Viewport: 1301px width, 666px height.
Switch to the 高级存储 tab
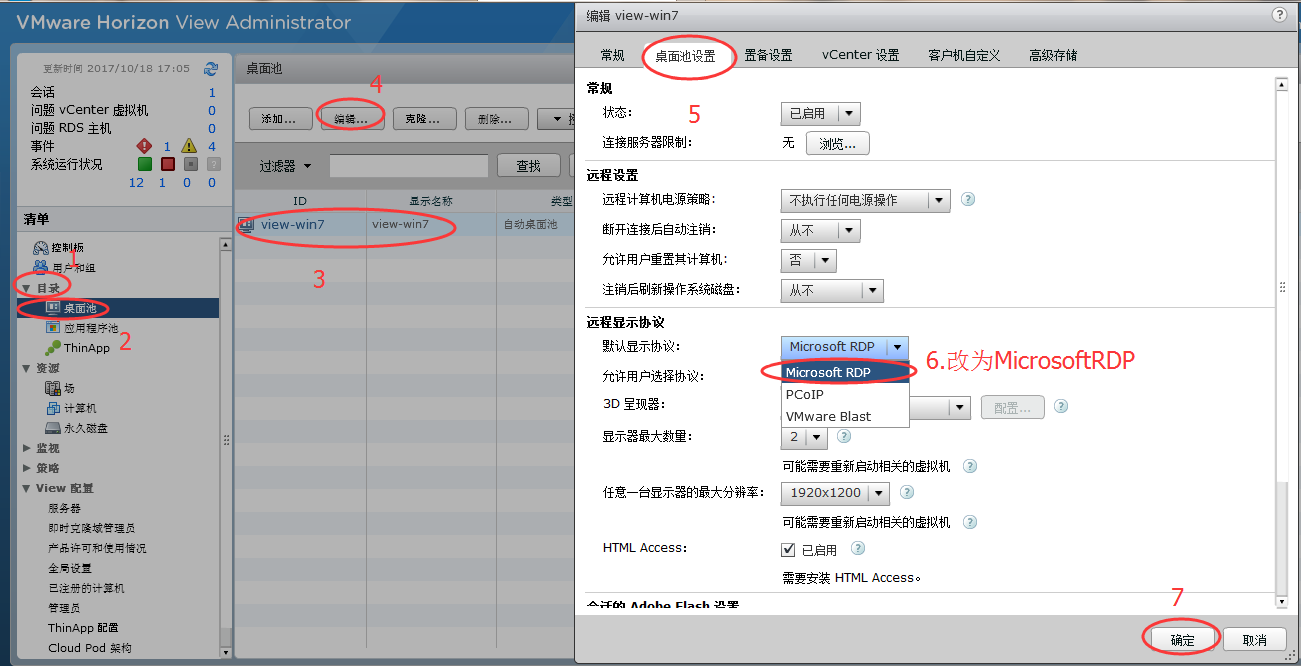point(1053,55)
